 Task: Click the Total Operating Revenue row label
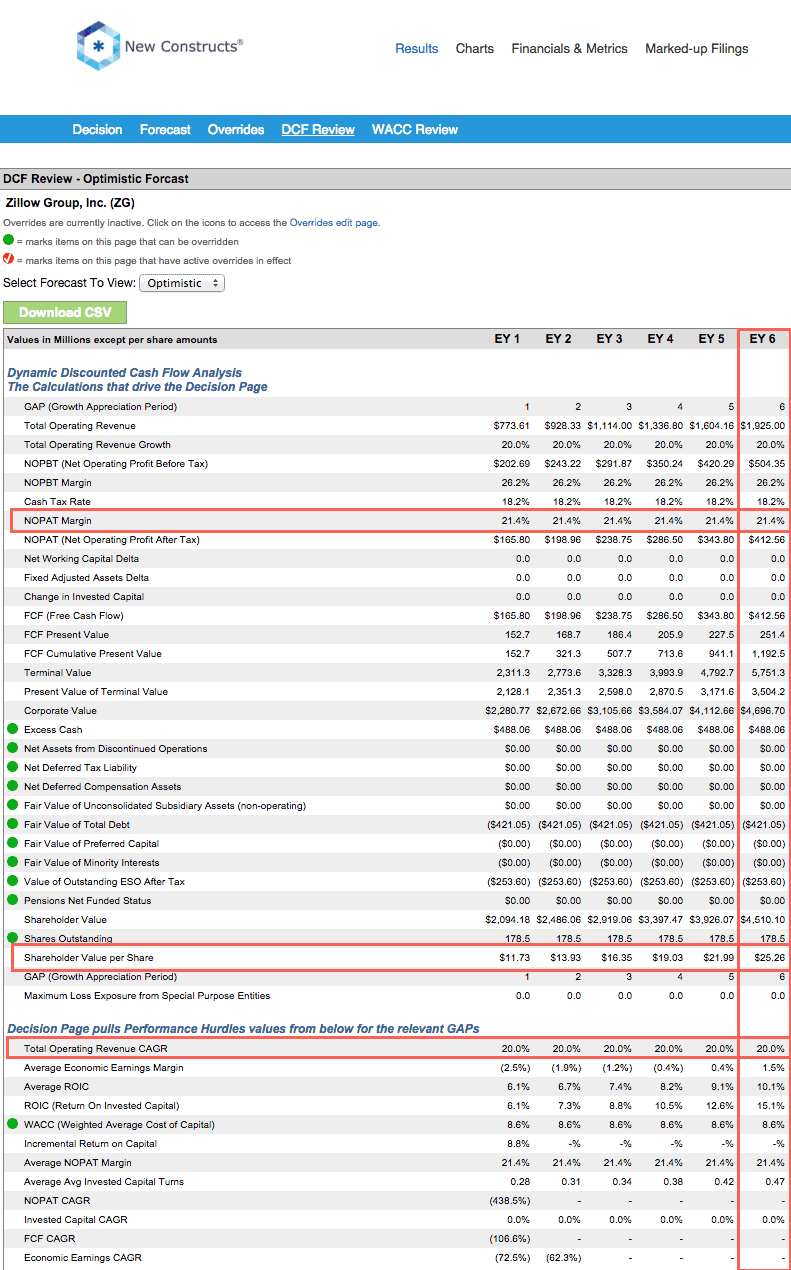click(80, 425)
